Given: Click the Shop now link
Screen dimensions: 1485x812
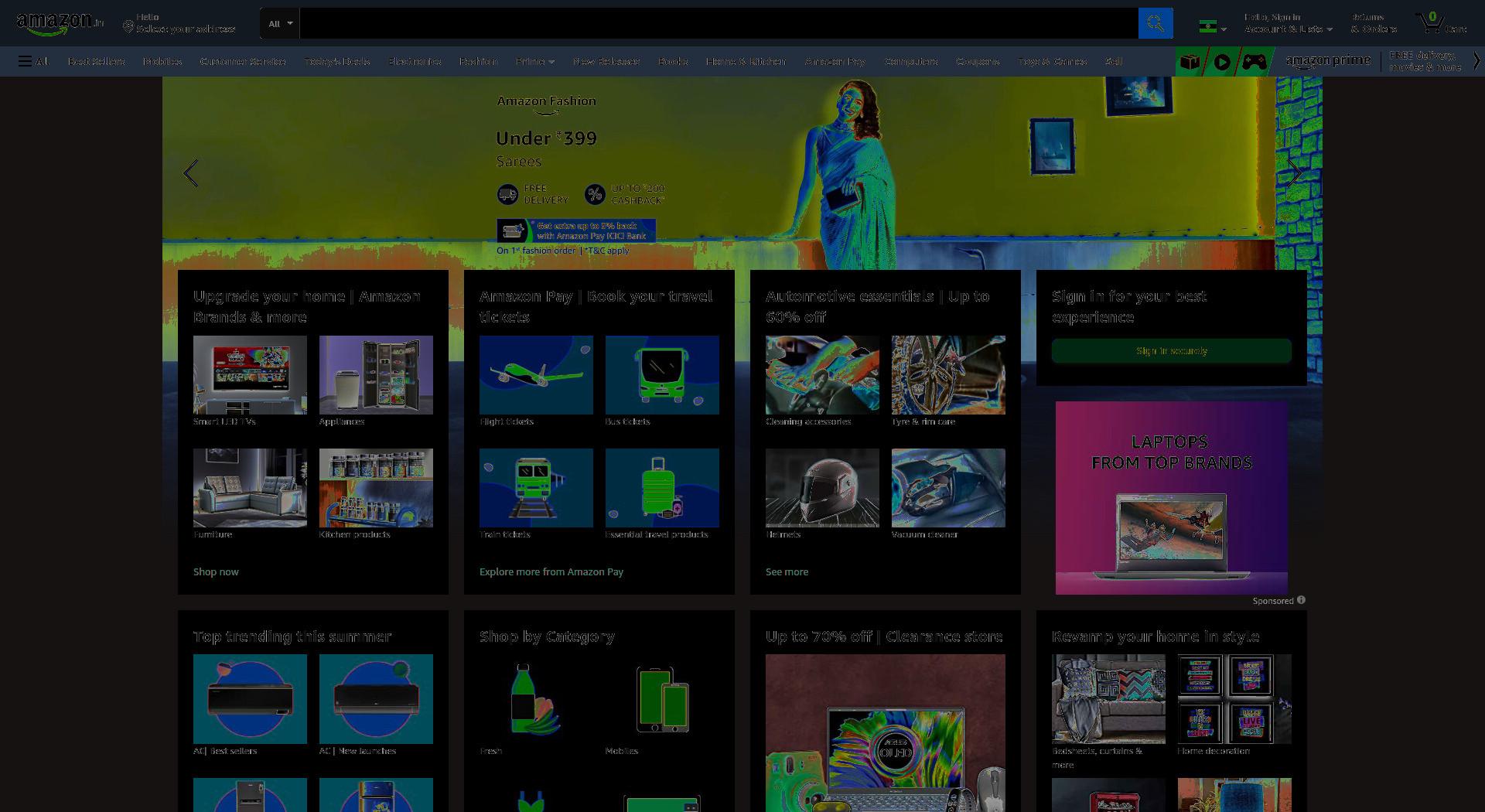Looking at the screenshot, I should coord(216,571).
